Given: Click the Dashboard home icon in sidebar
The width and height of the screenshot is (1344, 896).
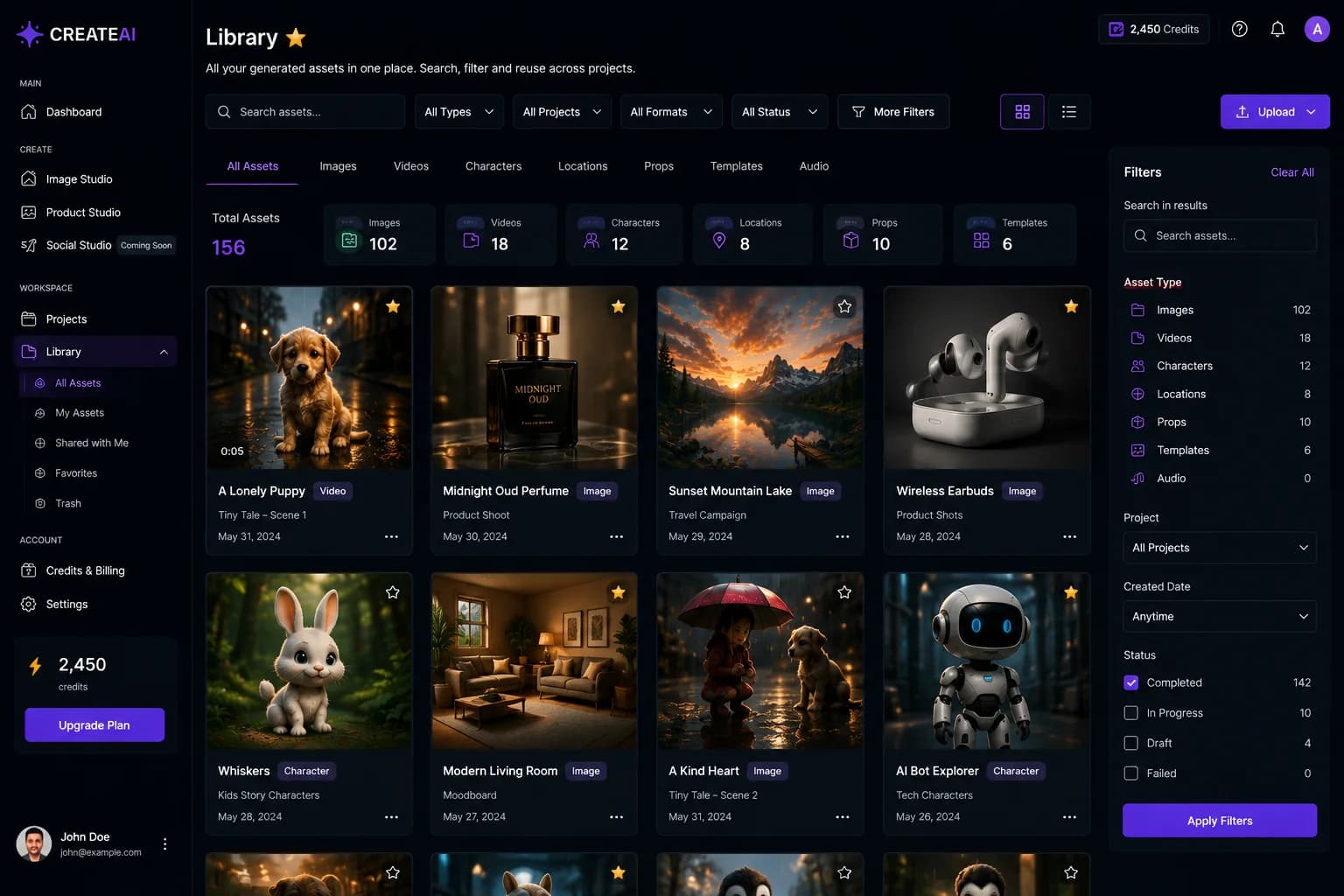Looking at the screenshot, I should [x=29, y=112].
